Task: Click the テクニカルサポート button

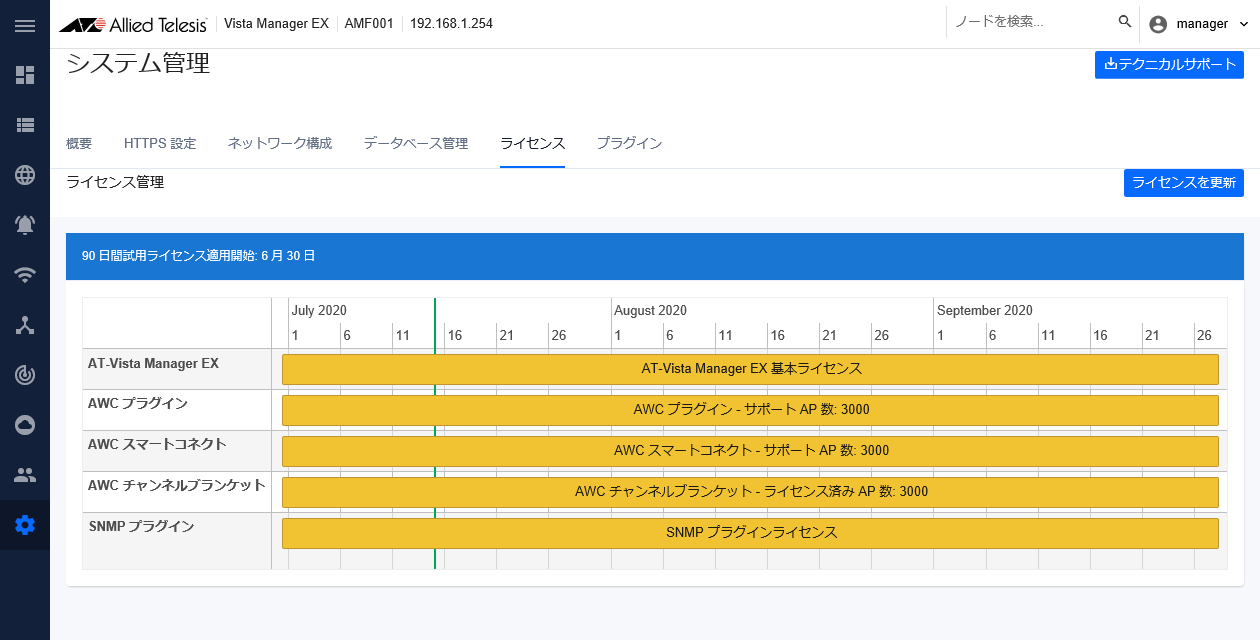Action: tap(1169, 64)
